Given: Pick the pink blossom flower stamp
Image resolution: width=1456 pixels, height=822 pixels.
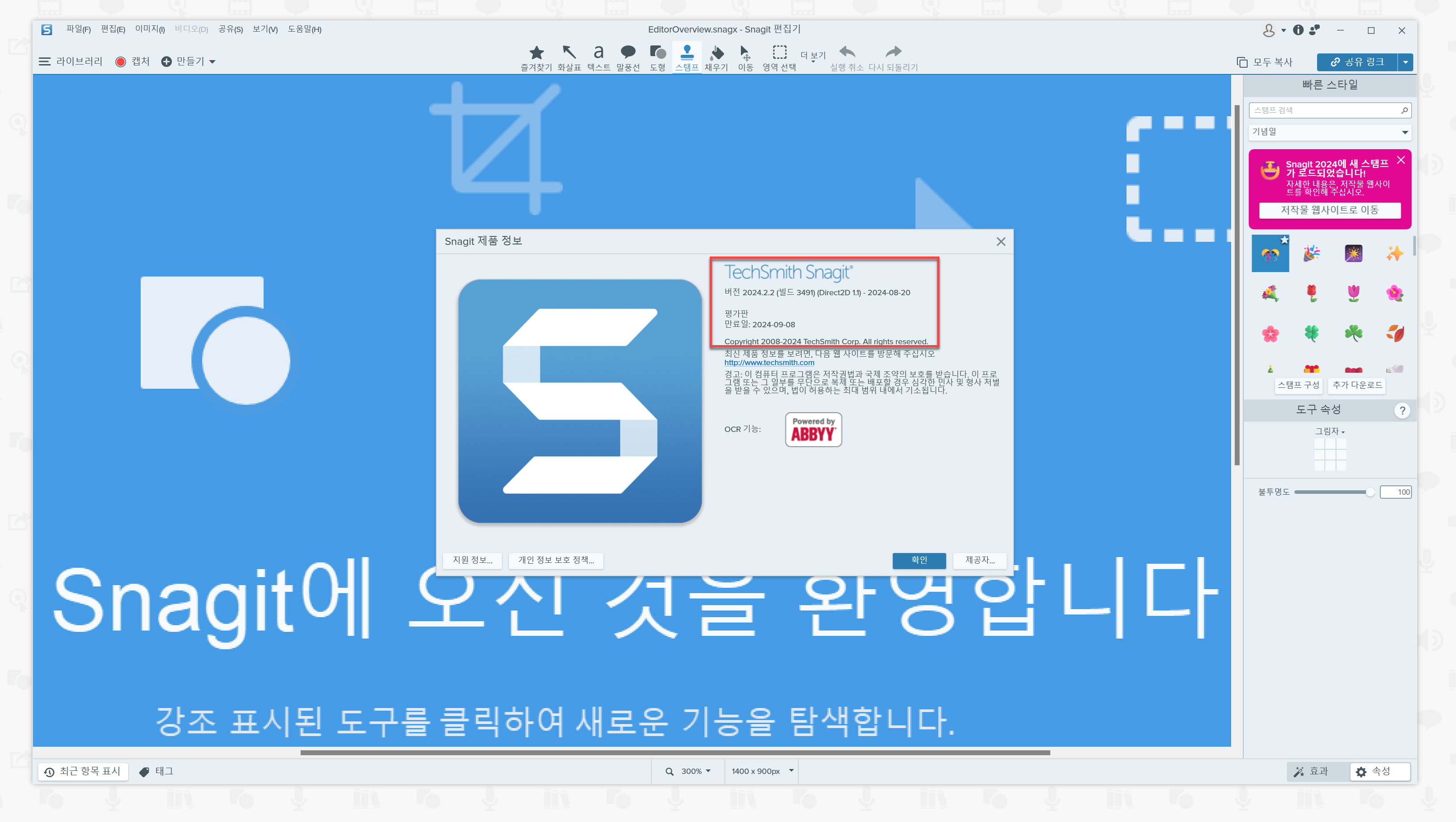Looking at the screenshot, I should (x=1270, y=334).
